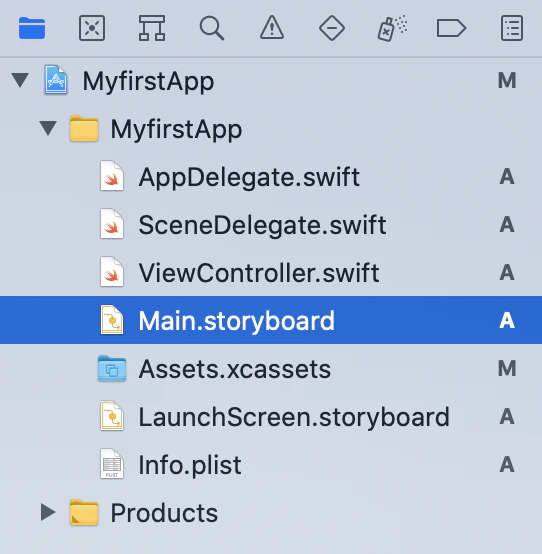Image resolution: width=542 pixels, height=554 pixels.
Task: Open the Issue navigator warning icon
Action: 272,28
